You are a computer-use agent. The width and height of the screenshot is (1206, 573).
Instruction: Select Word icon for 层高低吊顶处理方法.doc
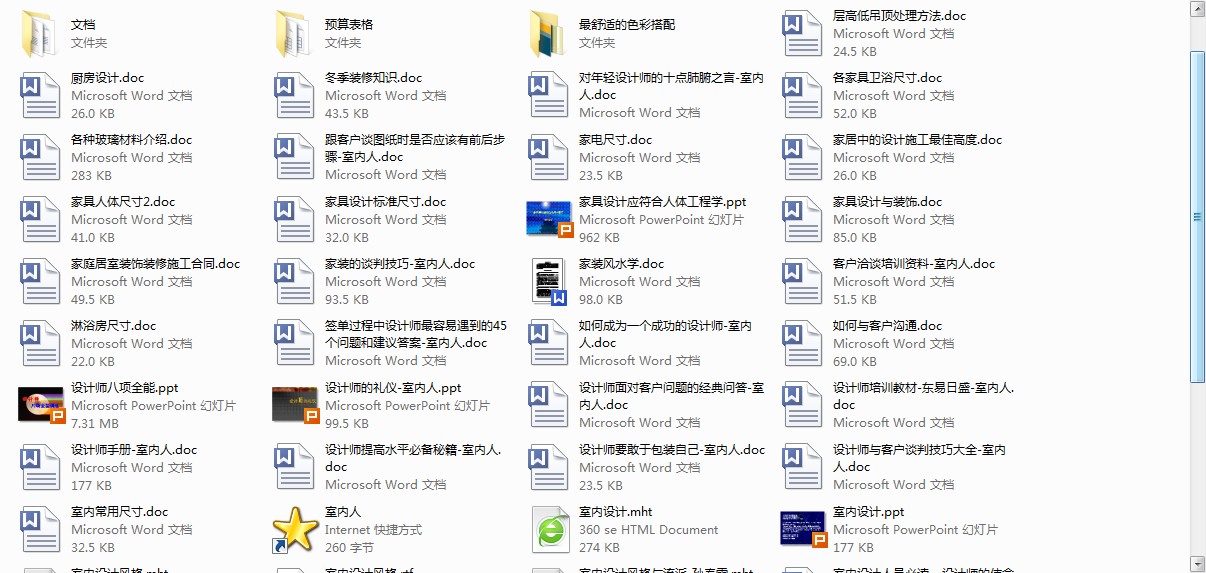803,34
